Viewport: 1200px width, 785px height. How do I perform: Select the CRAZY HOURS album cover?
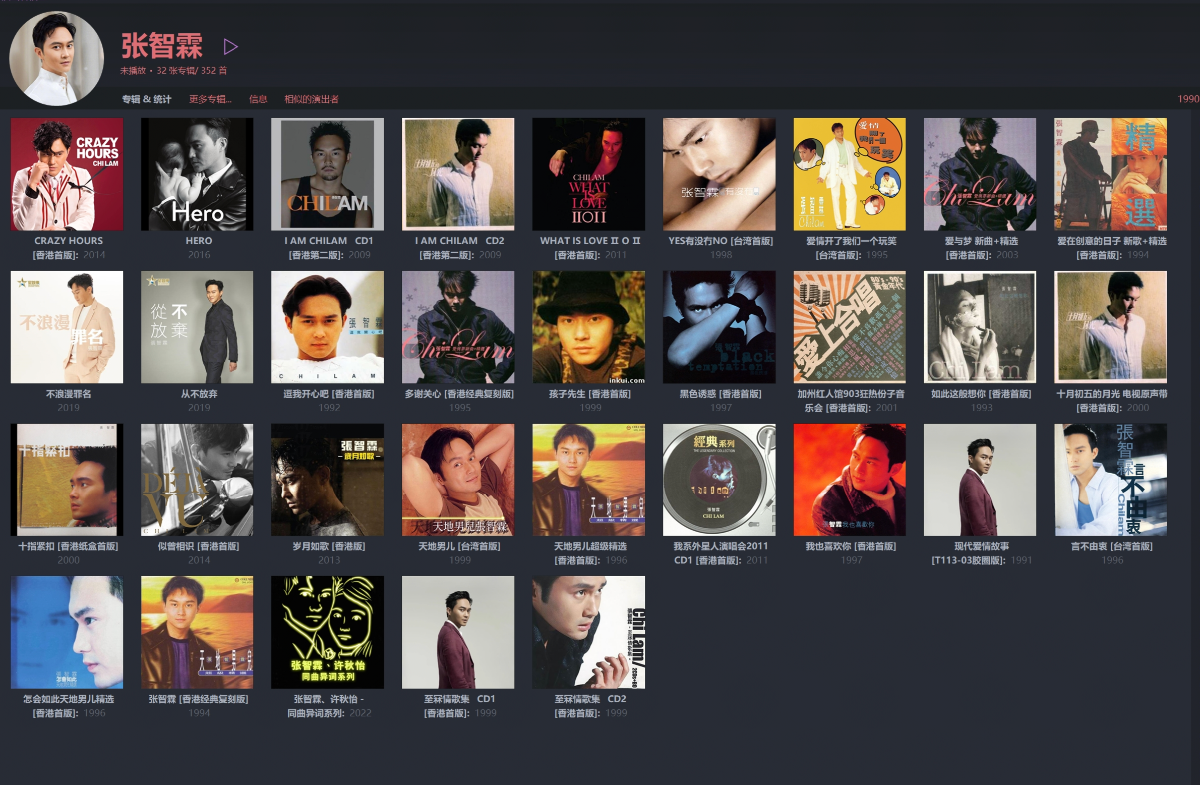(67, 174)
